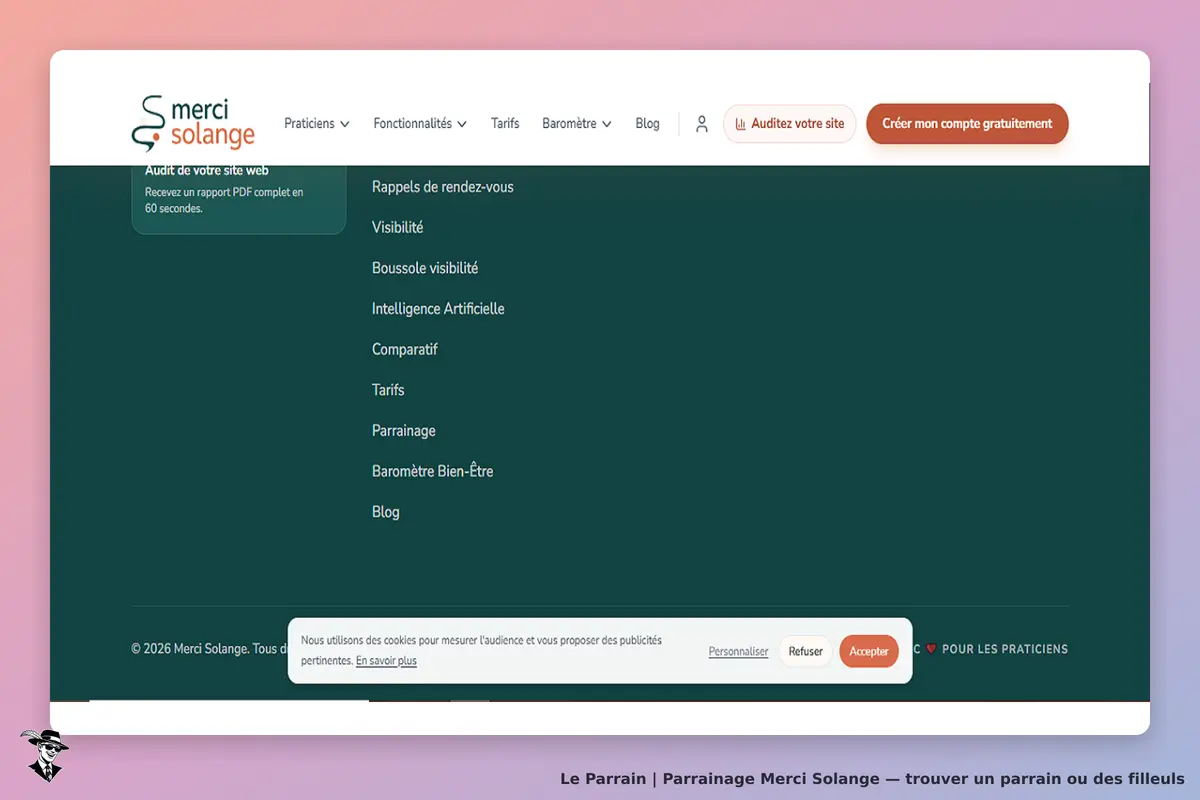Open the Praticiens menu label

[x=309, y=124]
